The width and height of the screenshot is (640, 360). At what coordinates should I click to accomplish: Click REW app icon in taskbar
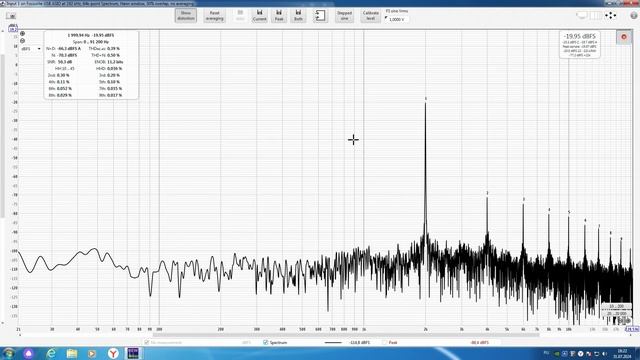tap(133, 353)
